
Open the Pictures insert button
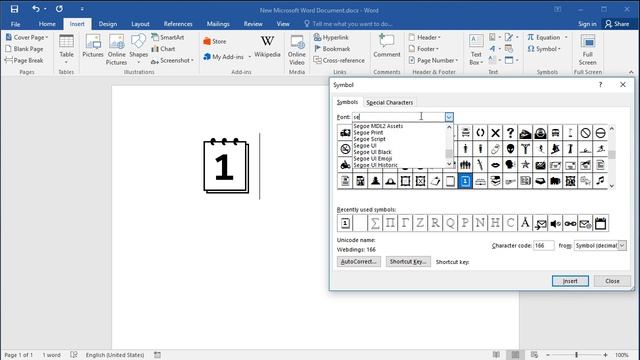click(93, 46)
